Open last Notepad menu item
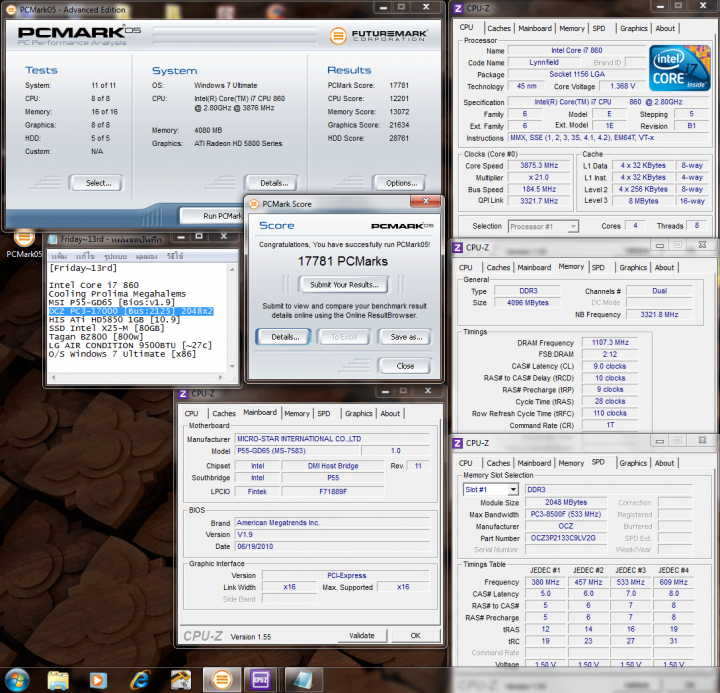720x693 pixels. pyautogui.click(x=174, y=256)
